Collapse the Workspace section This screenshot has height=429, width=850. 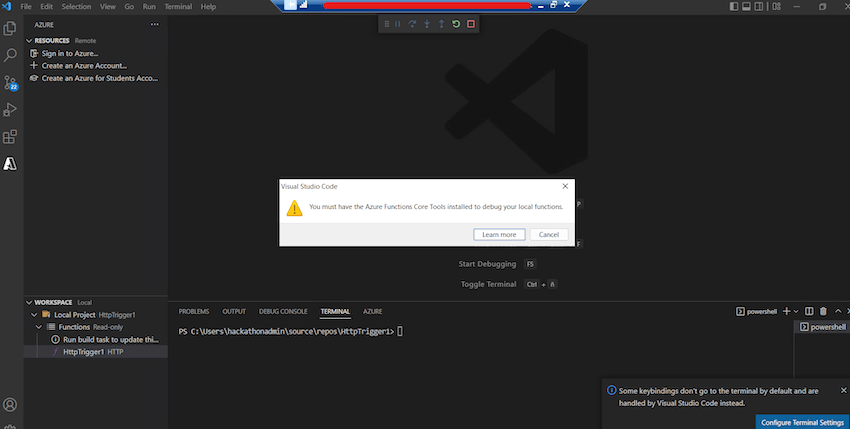[29, 302]
